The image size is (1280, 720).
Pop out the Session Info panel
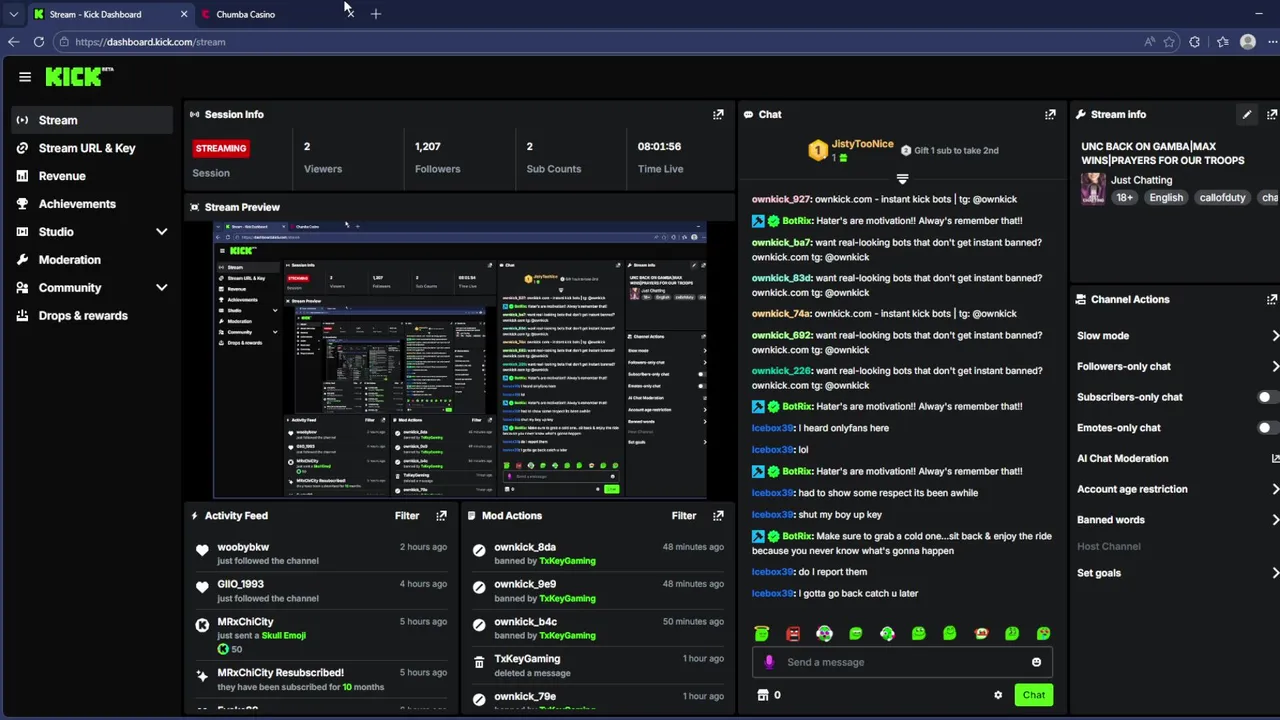click(718, 114)
